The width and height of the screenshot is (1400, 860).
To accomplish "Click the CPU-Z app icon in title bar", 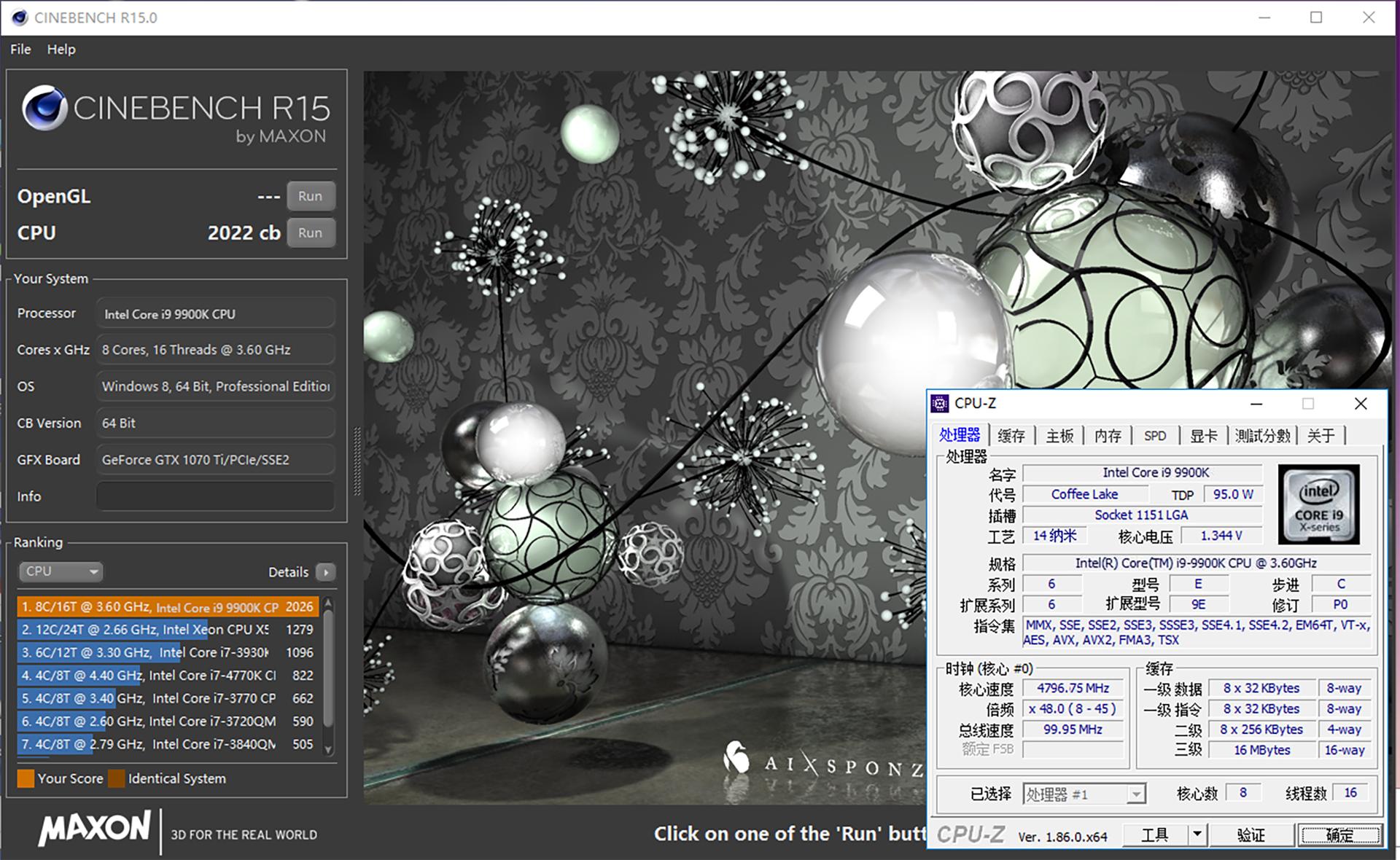I will (940, 404).
